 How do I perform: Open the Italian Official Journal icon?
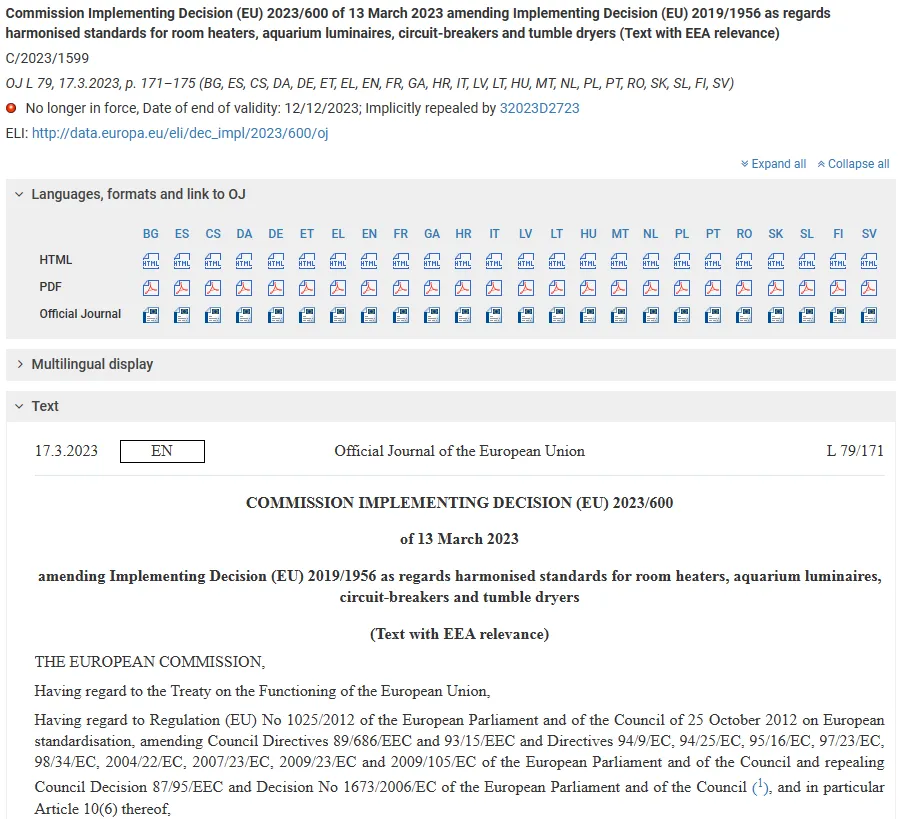click(494, 314)
